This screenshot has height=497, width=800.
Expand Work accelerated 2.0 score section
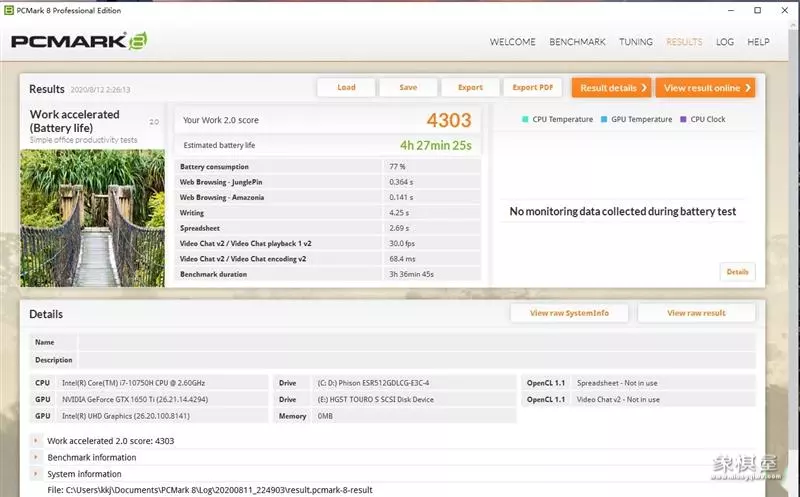pyautogui.click(x=37, y=440)
